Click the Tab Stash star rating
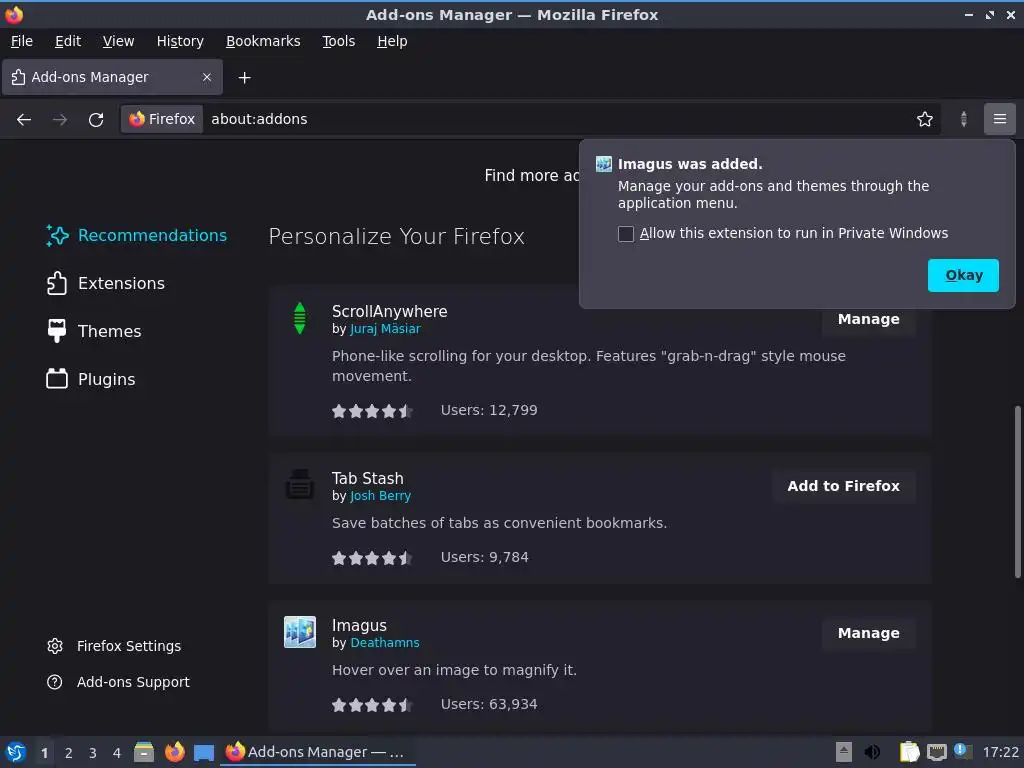Image resolution: width=1024 pixels, height=768 pixels. pyautogui.click(x=372, y=558)
